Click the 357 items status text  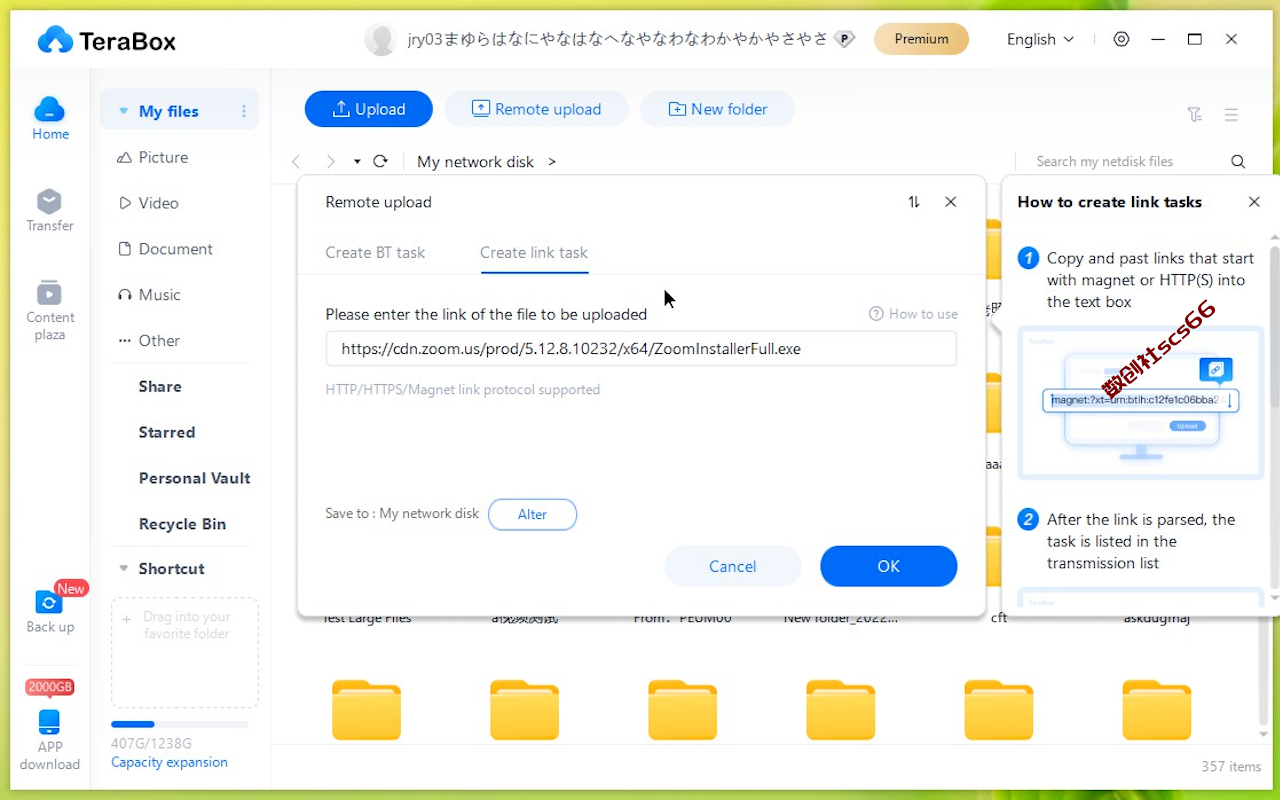tap(1231, 767)
